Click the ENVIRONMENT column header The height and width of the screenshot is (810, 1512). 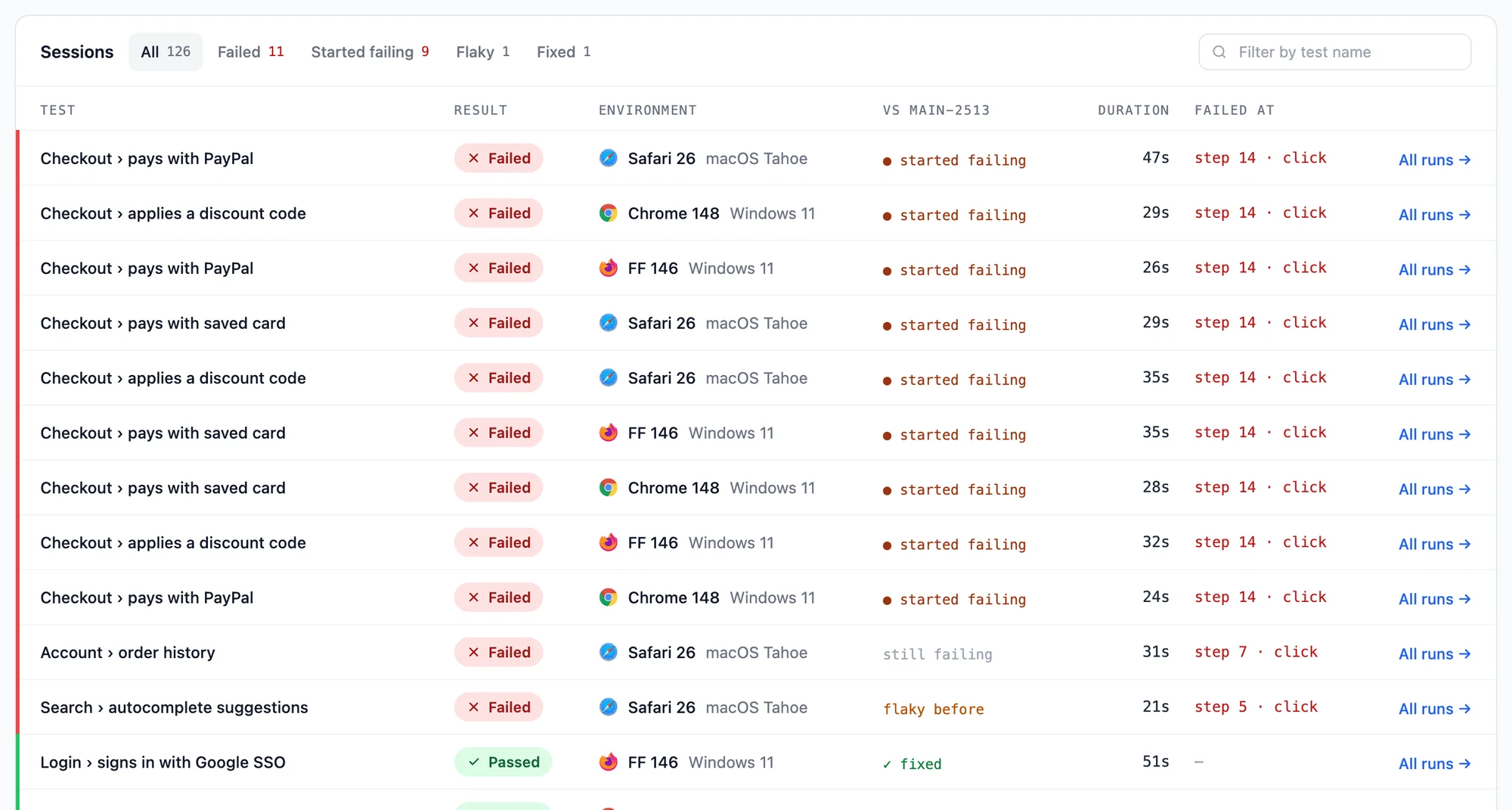tap(647, 110)
